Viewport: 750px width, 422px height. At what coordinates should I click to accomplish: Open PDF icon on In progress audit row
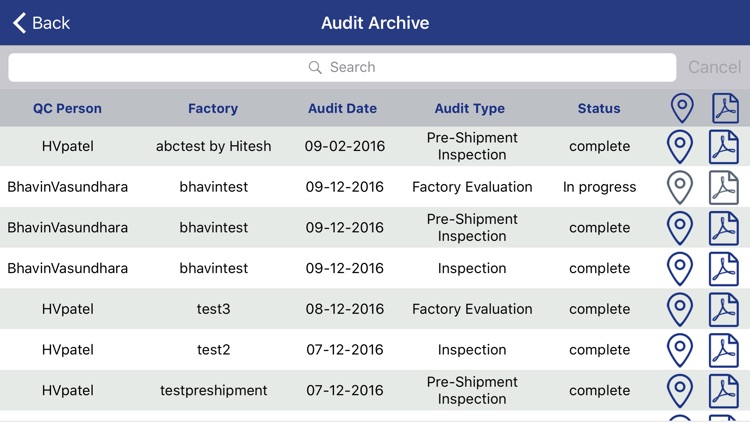[x=724, y=187]
